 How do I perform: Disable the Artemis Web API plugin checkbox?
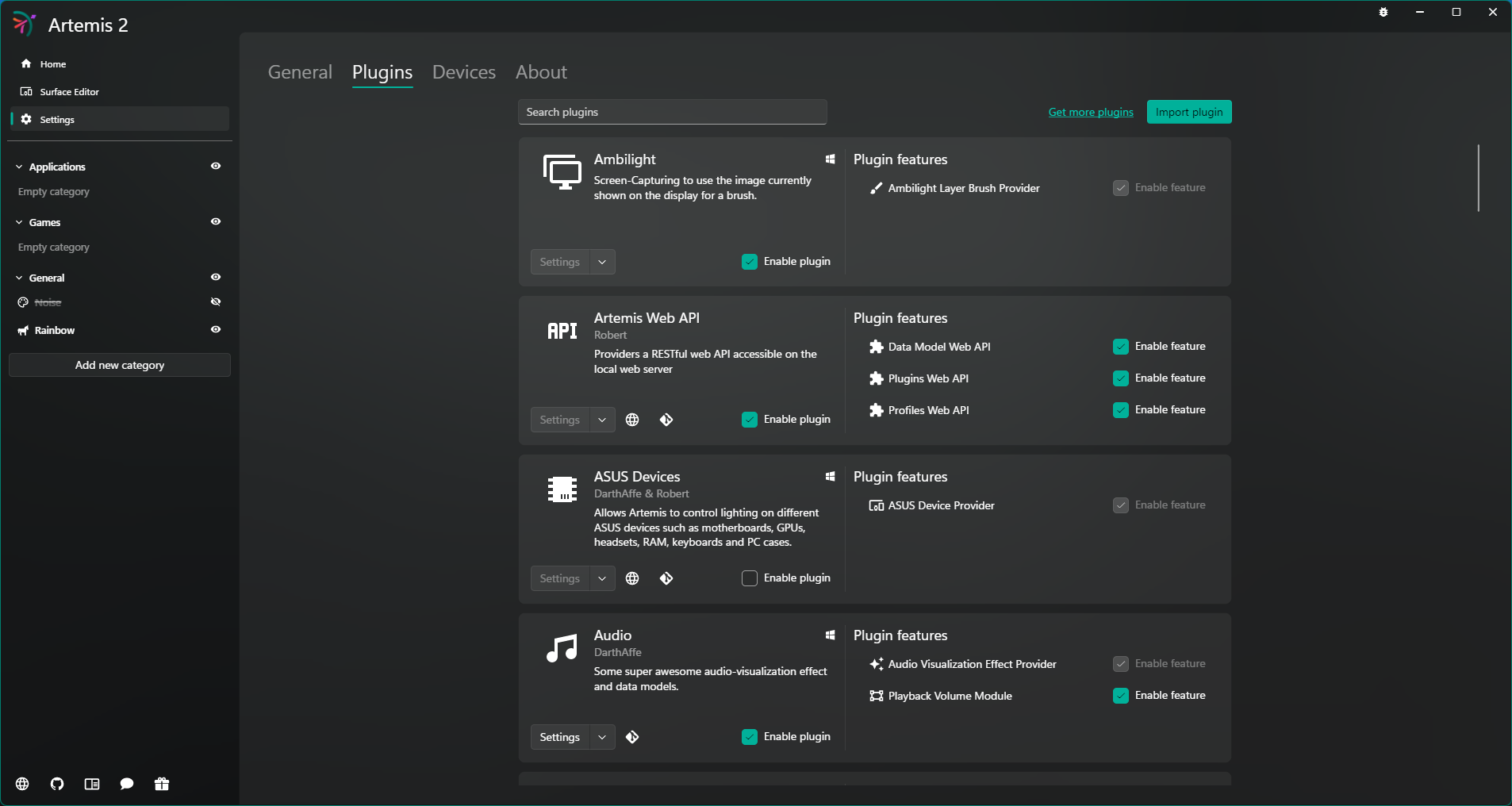tap(750, 420)
